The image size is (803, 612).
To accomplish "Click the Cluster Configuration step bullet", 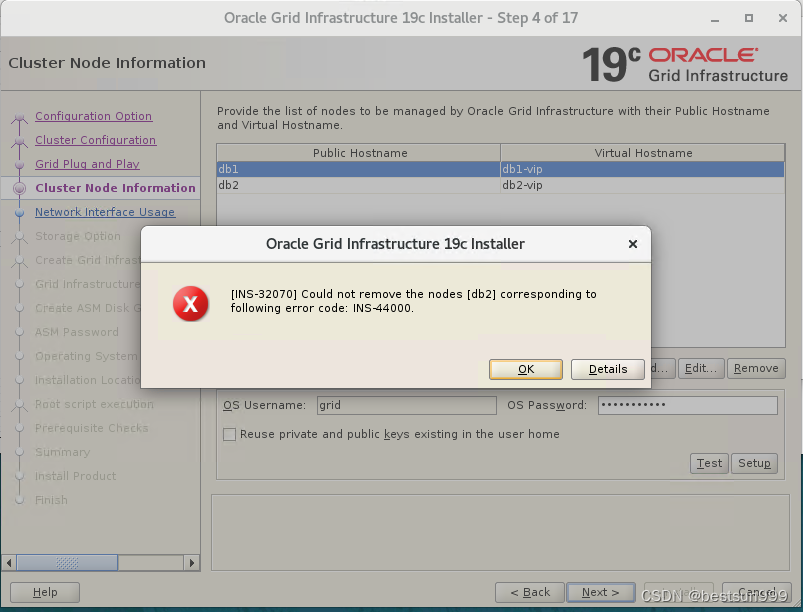I will [19, 141].
